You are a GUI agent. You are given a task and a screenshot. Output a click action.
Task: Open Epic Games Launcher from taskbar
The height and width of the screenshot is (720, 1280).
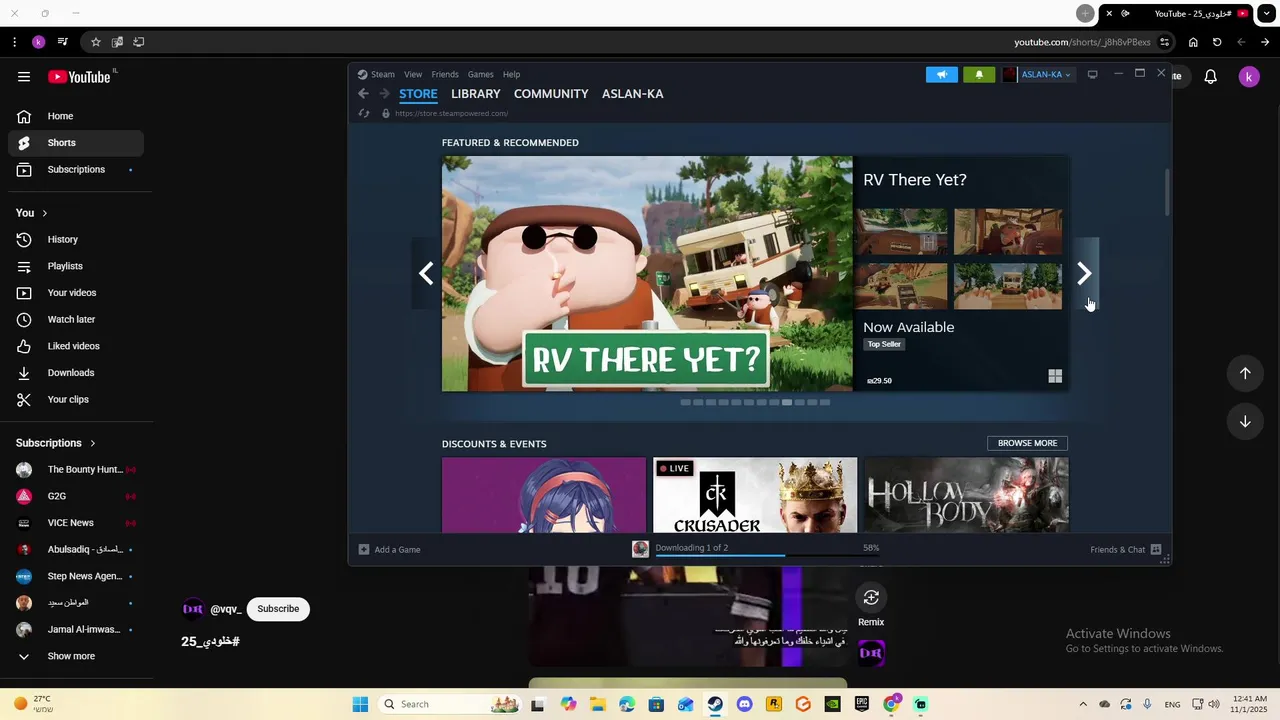point(862,704)
